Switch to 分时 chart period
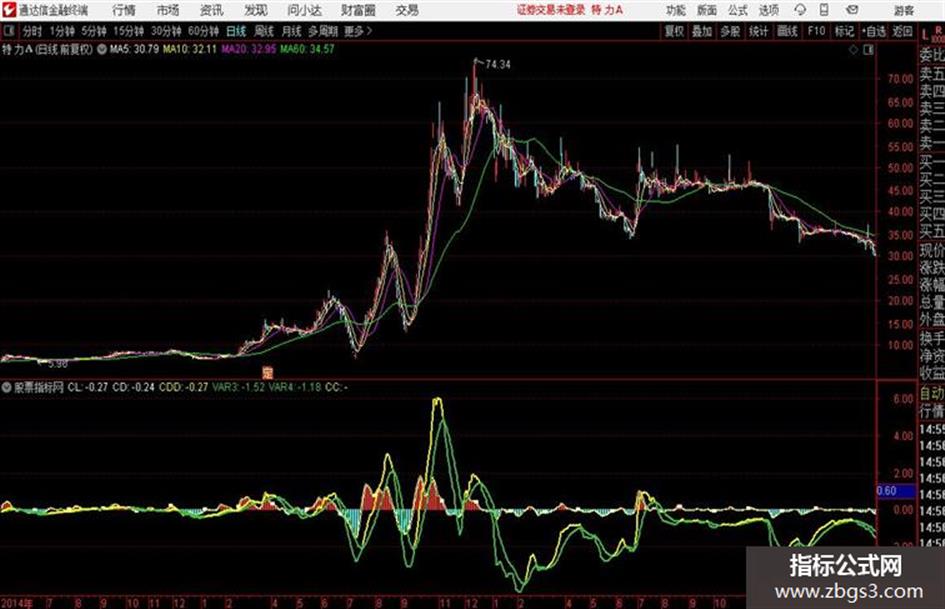 pos(33,31)
